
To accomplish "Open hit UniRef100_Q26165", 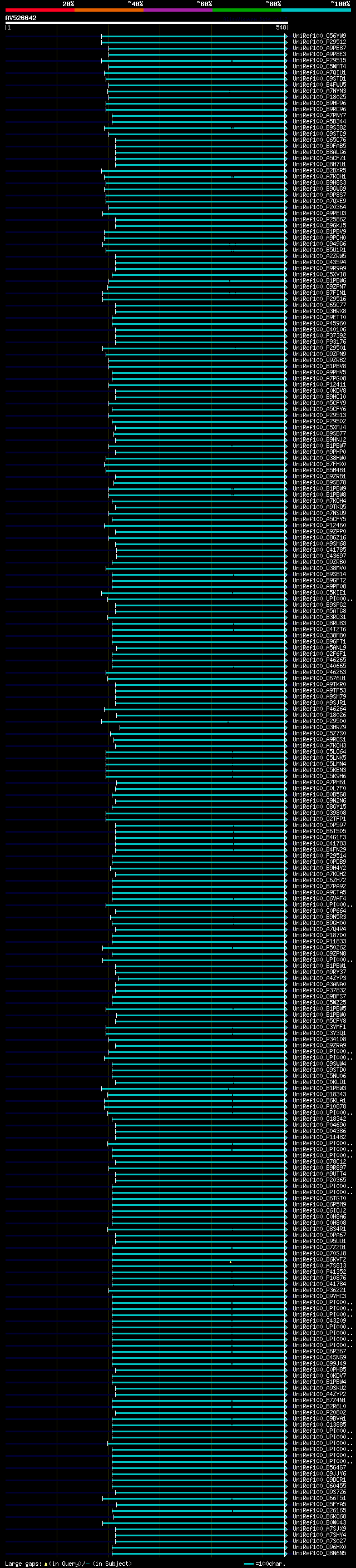I will click(x=319, y=1510).
